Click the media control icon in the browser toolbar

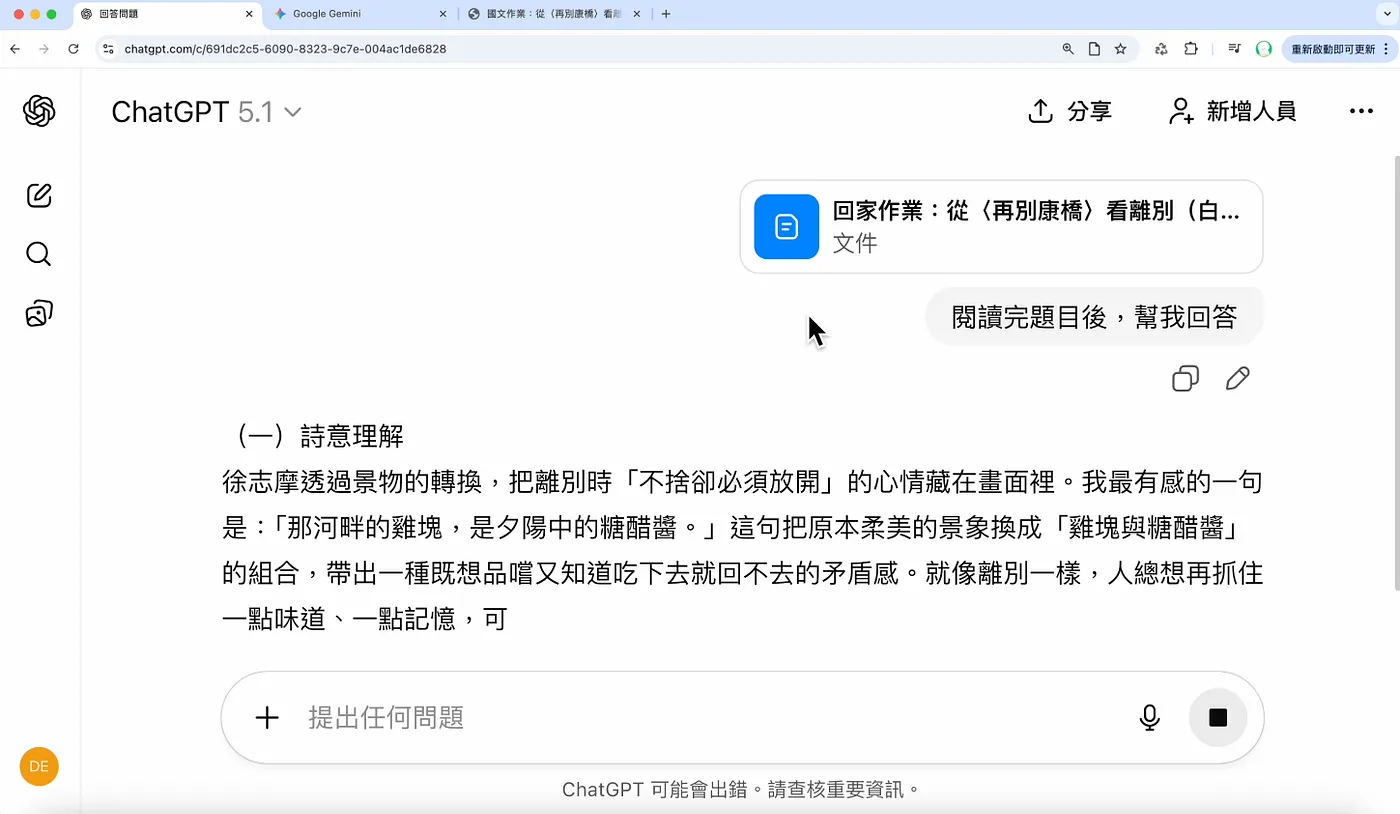point(1235,48)
